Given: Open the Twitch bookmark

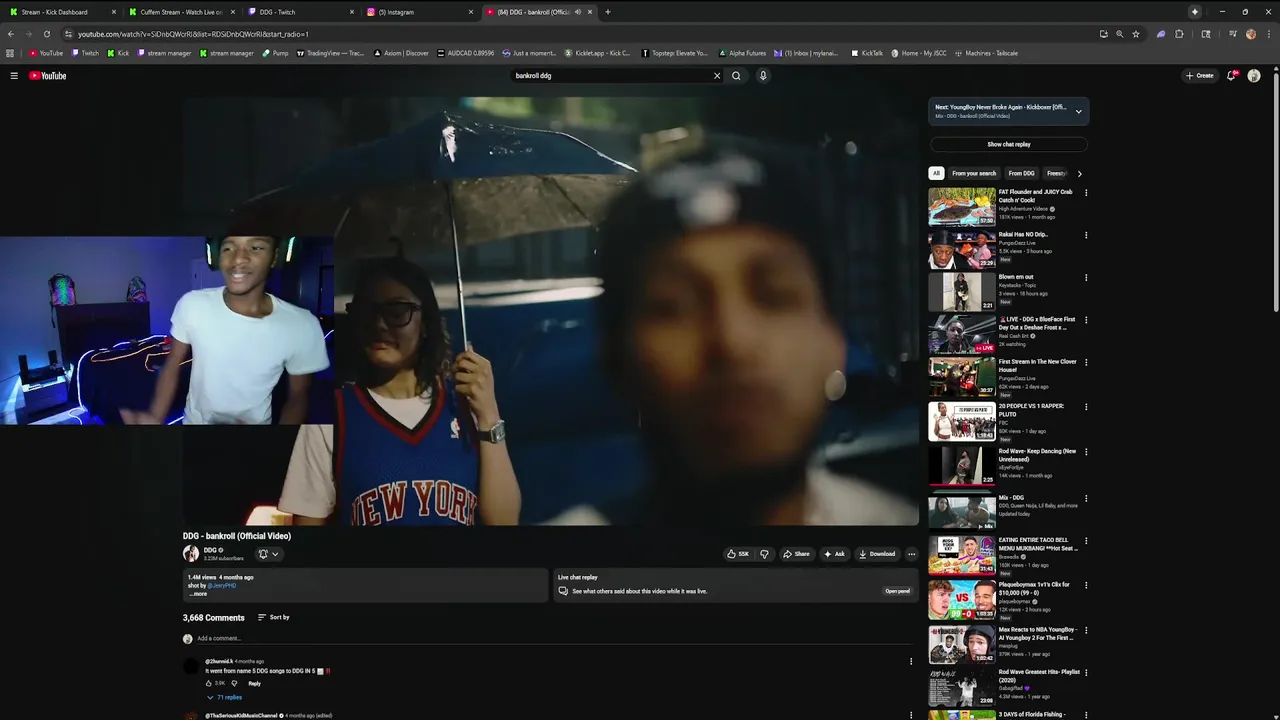Looking at the screenshot, I should [x=85, y=53].
